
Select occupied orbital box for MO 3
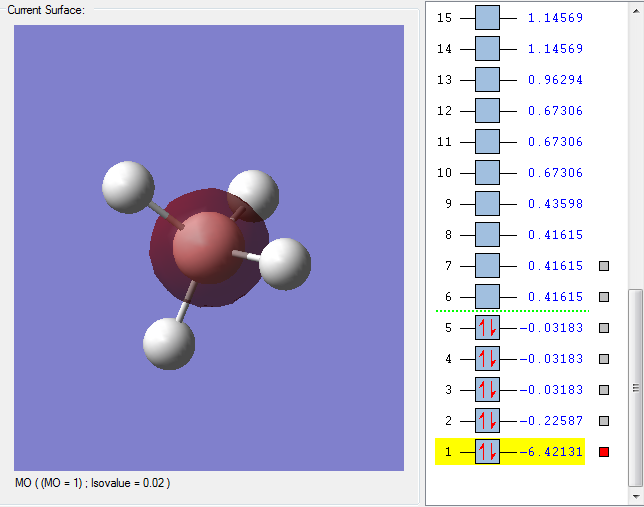click(488, 389)
